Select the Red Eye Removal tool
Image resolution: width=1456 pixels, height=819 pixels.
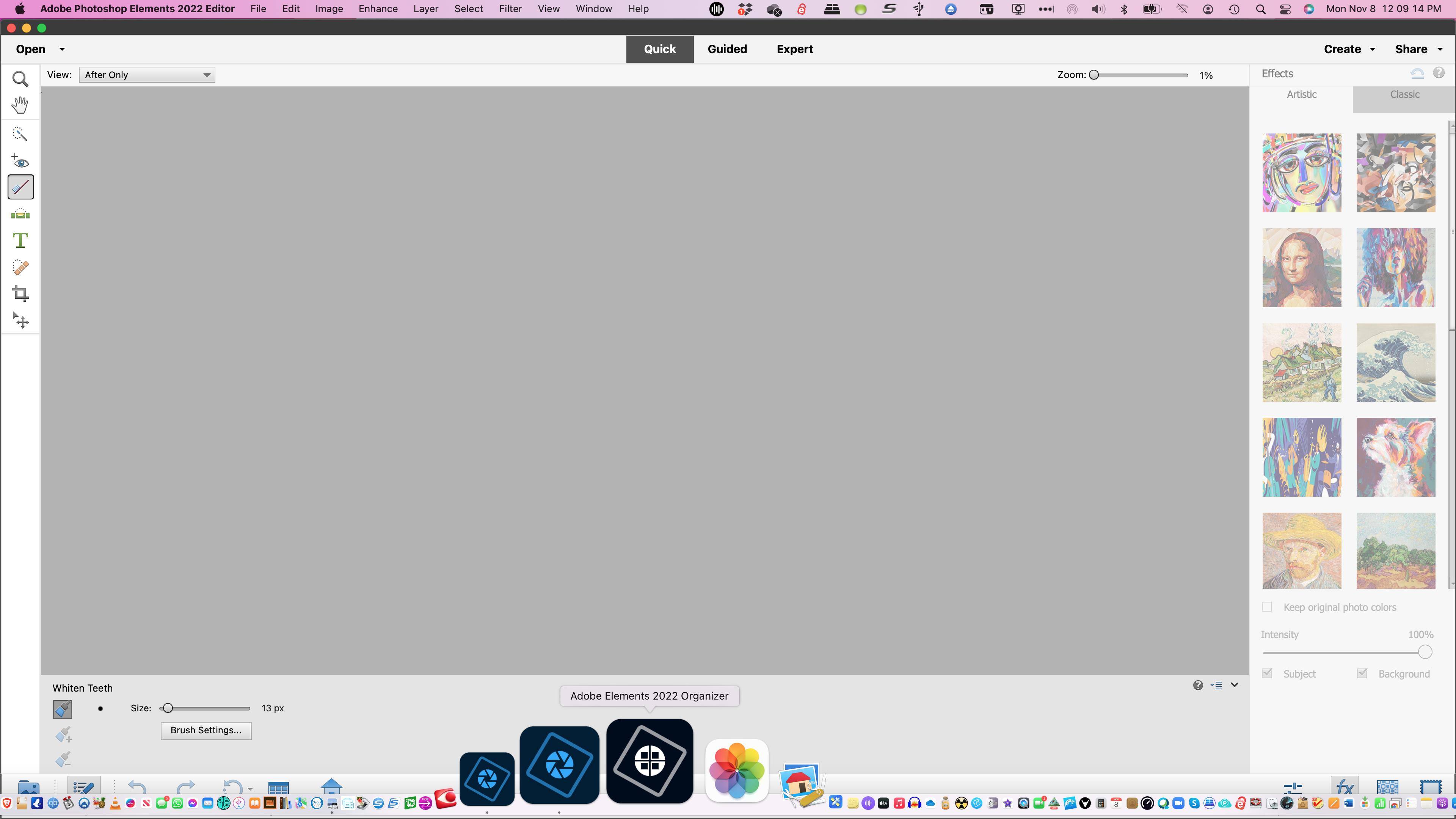[20, 161]
